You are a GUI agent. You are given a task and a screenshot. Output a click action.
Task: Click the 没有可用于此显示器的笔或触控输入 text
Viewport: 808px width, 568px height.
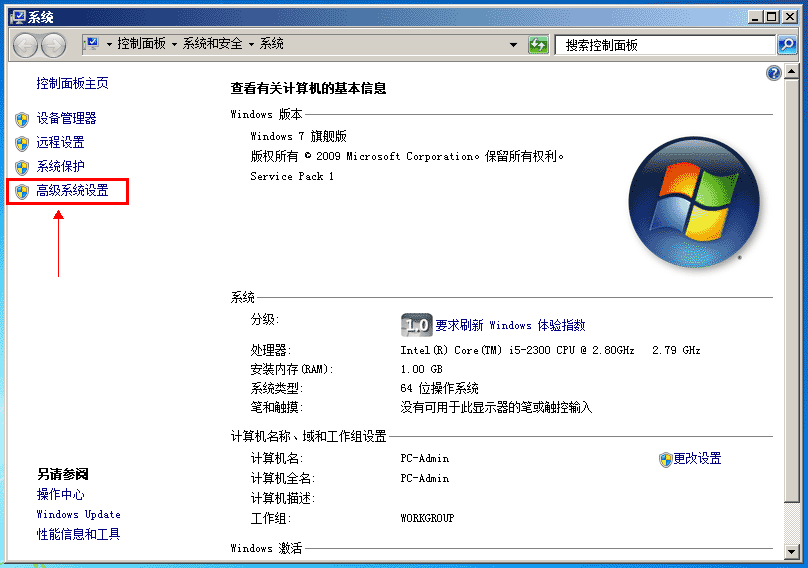pos(496,408)
